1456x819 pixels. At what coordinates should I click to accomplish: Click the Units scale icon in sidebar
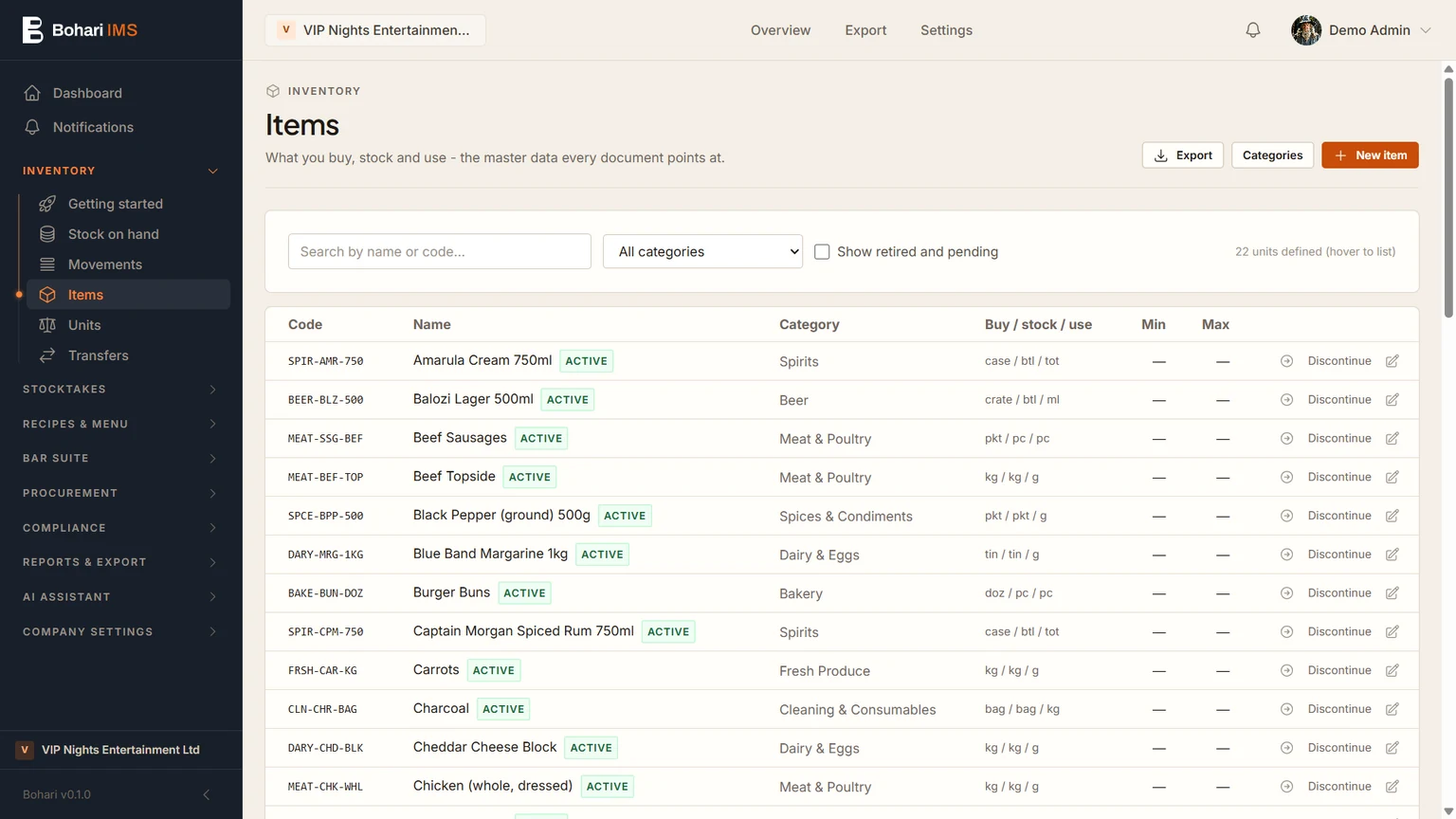47,325
